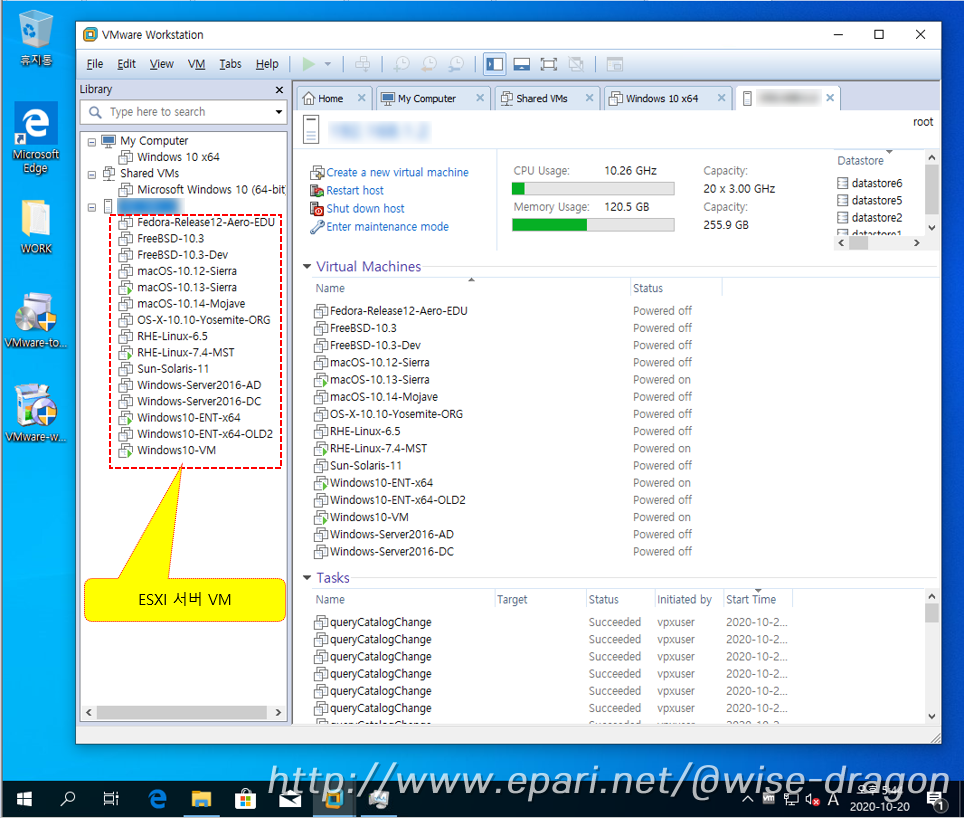
Task: Click the green Power On play button
Action: [309, 64]
